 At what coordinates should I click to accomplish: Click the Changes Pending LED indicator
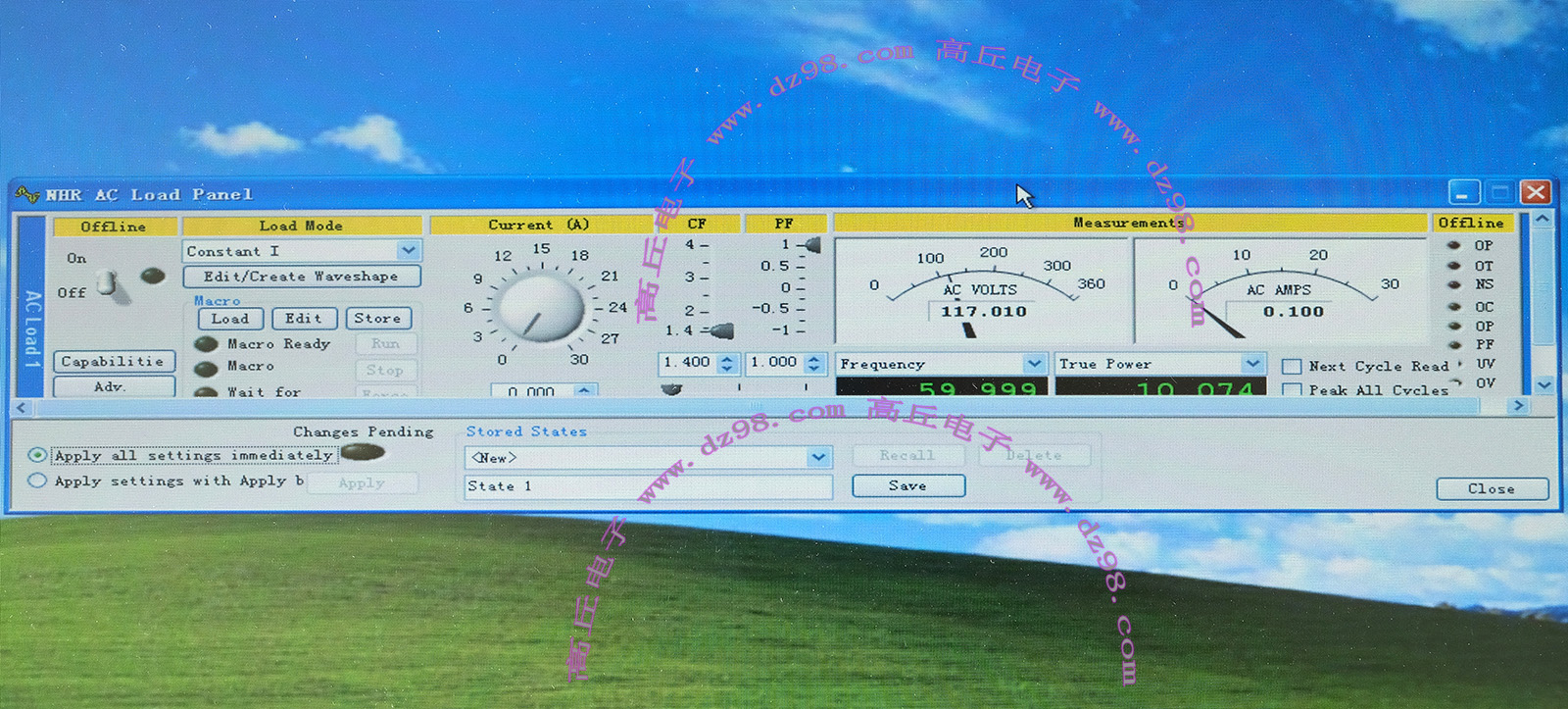tap(363, 452)
